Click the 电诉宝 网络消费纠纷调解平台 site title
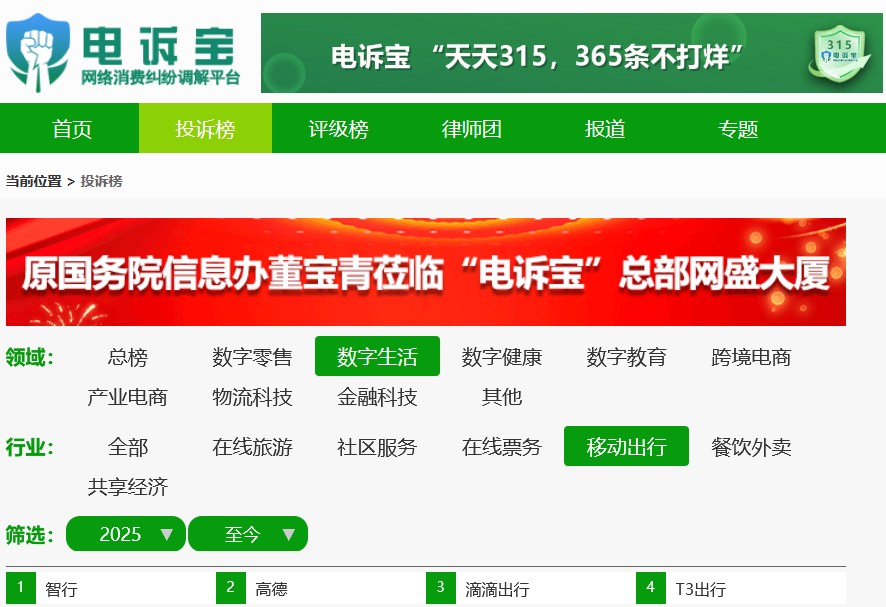The width and height of the screenshot is (886, 607). (x=160, y=55)
